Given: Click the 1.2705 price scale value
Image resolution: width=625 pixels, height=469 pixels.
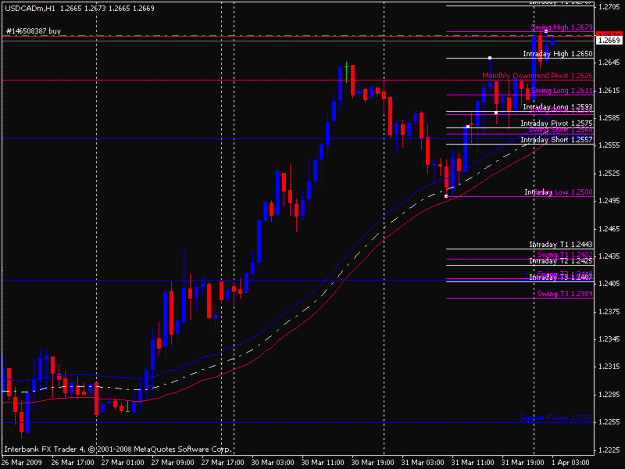Looking at the screenshot, I should coord(609,7).
